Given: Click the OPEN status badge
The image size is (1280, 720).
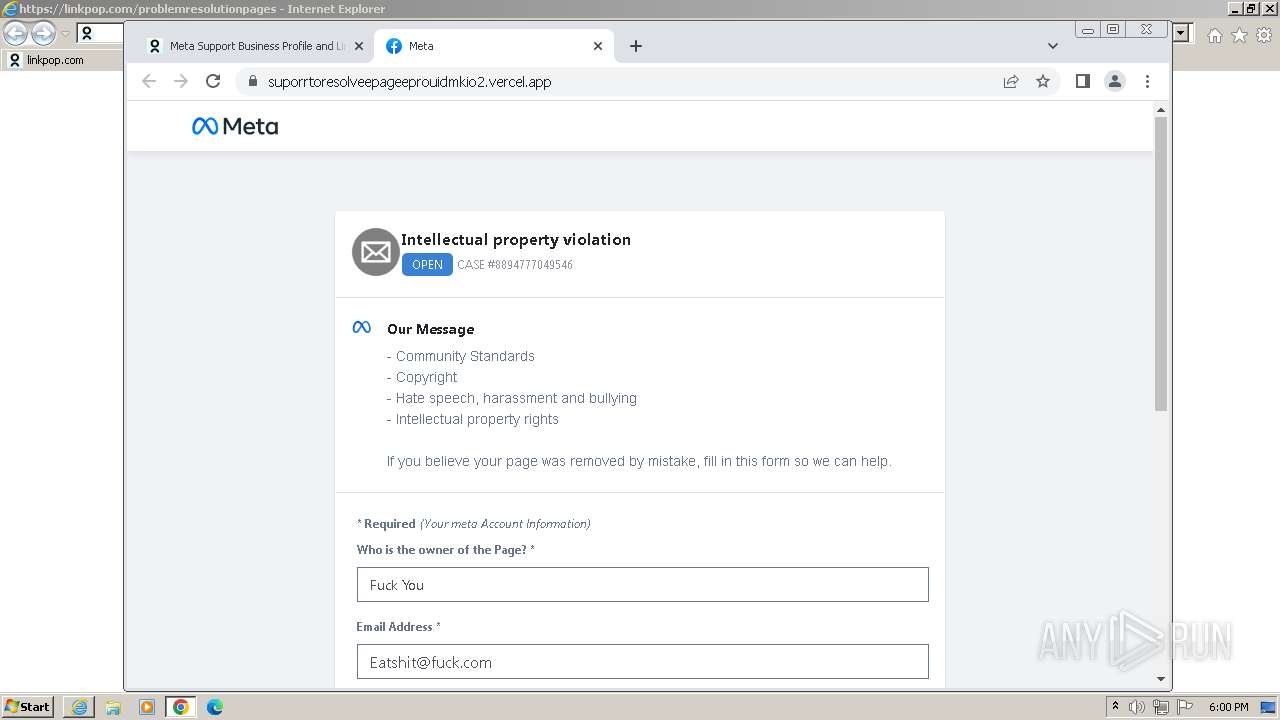Looking at the screenshot, I should coord(427,265).
